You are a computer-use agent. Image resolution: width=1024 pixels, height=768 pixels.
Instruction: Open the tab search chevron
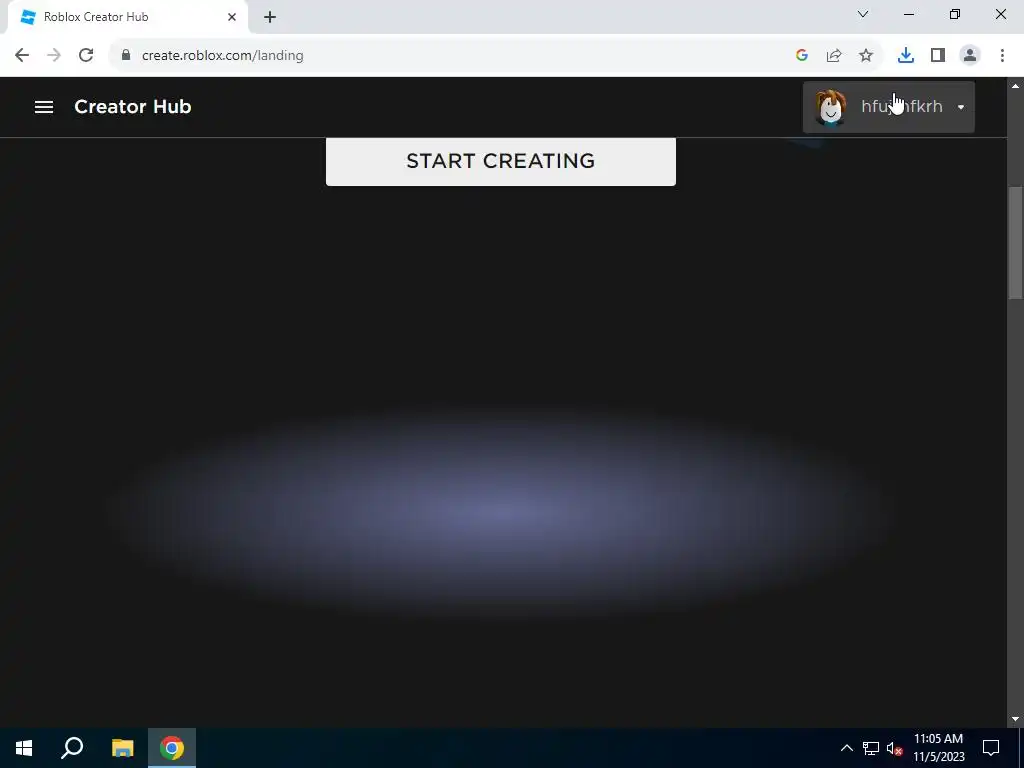pyautogui.click(x=863, y=14)
